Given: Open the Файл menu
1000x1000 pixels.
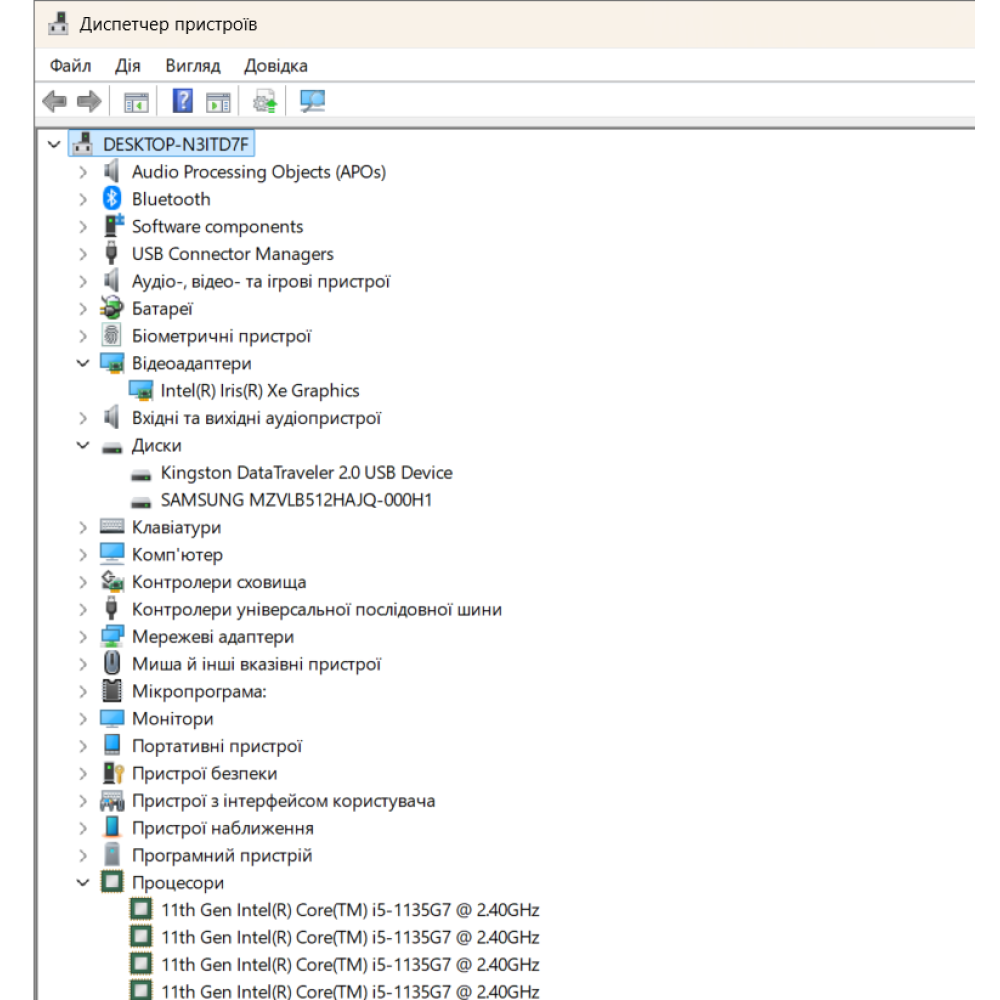Looking at the screenshot, I should click(70, 66).
